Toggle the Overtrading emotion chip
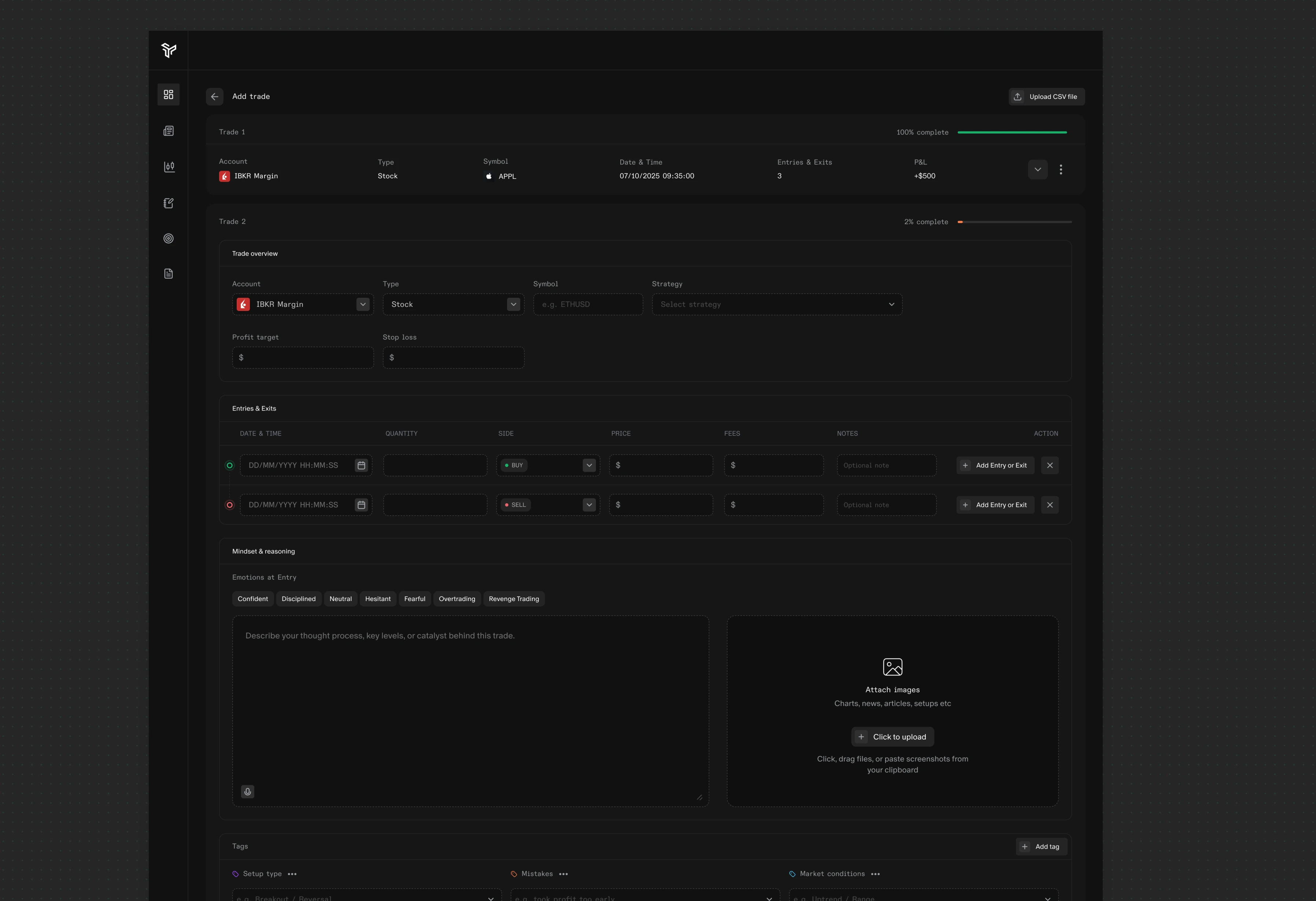This screenshot has height=901, width=1316. [457, 599]
